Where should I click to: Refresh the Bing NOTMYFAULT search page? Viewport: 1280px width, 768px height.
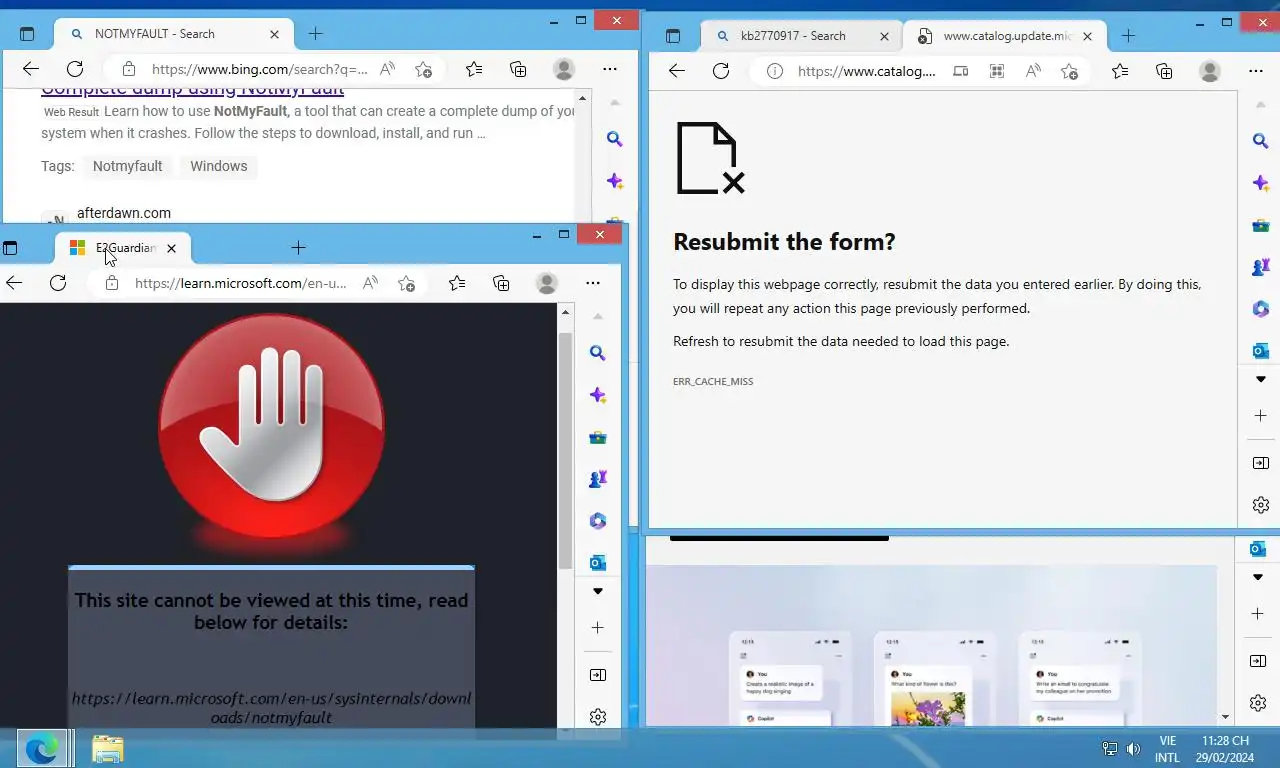(x=74, y=69)
